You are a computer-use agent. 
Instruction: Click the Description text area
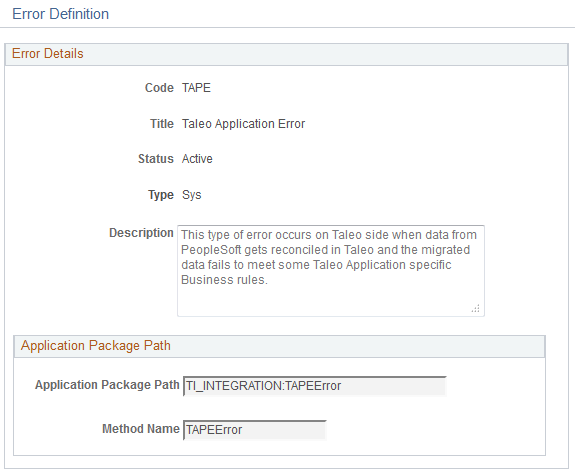click(331, 271)
